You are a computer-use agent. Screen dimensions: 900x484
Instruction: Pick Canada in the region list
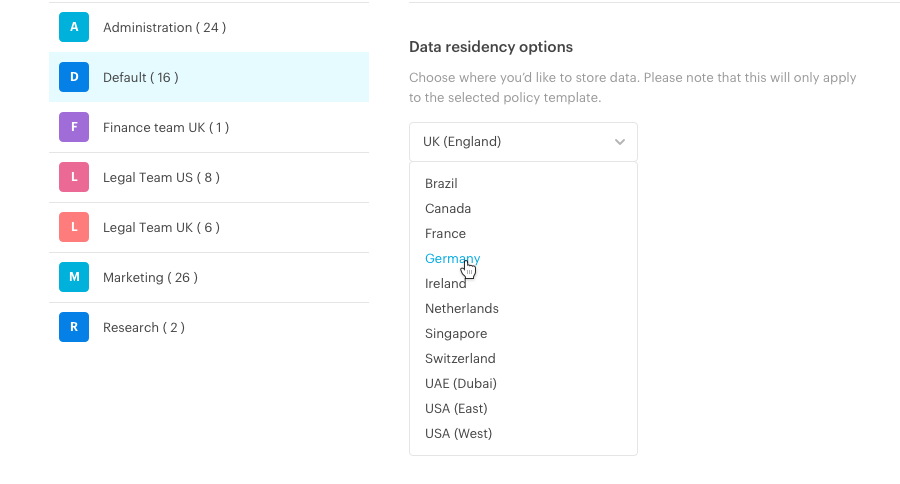448,208
